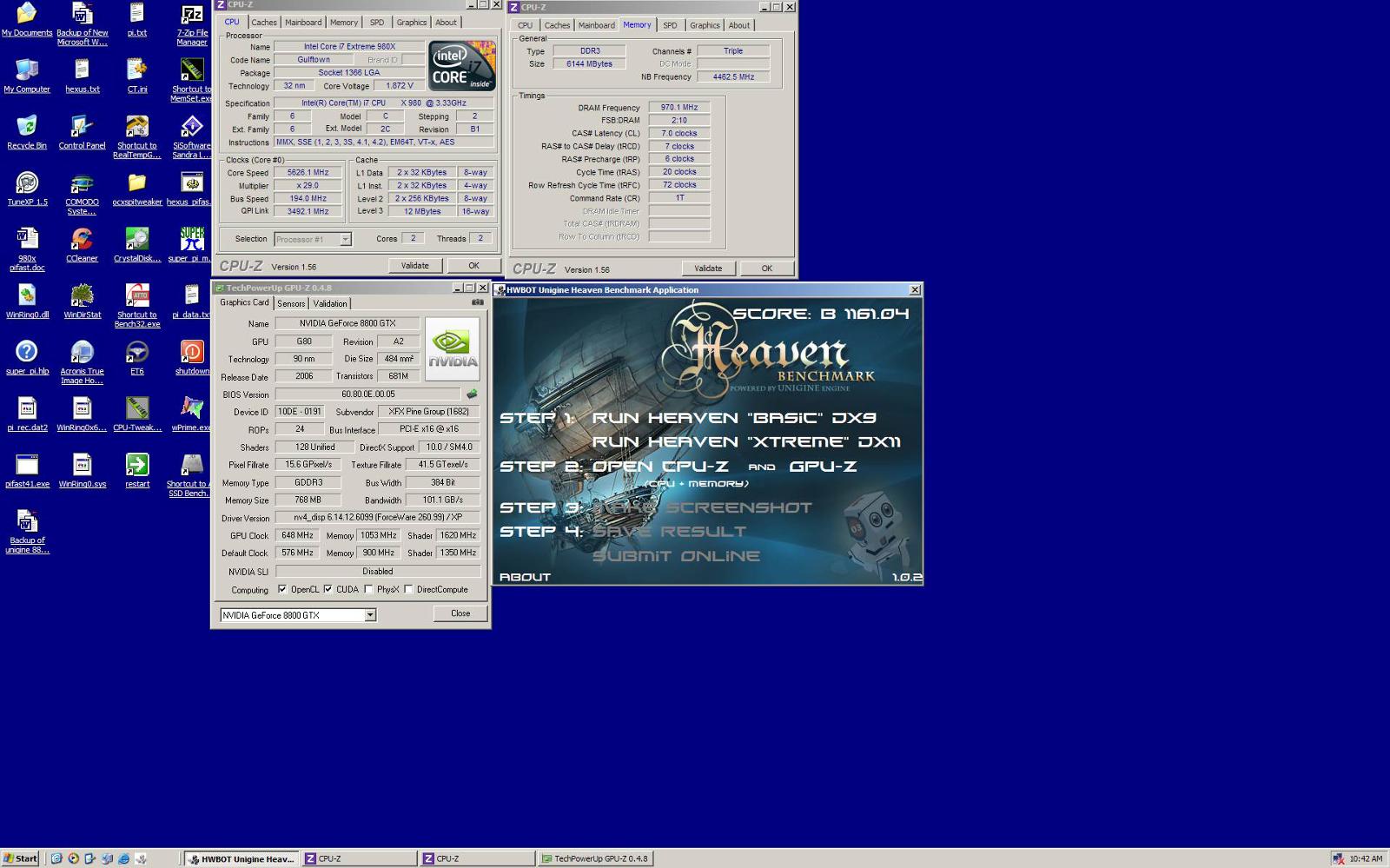Open the Graphics tab in right CPU-Z window
1390x868 pixels.
click(705, 25)
